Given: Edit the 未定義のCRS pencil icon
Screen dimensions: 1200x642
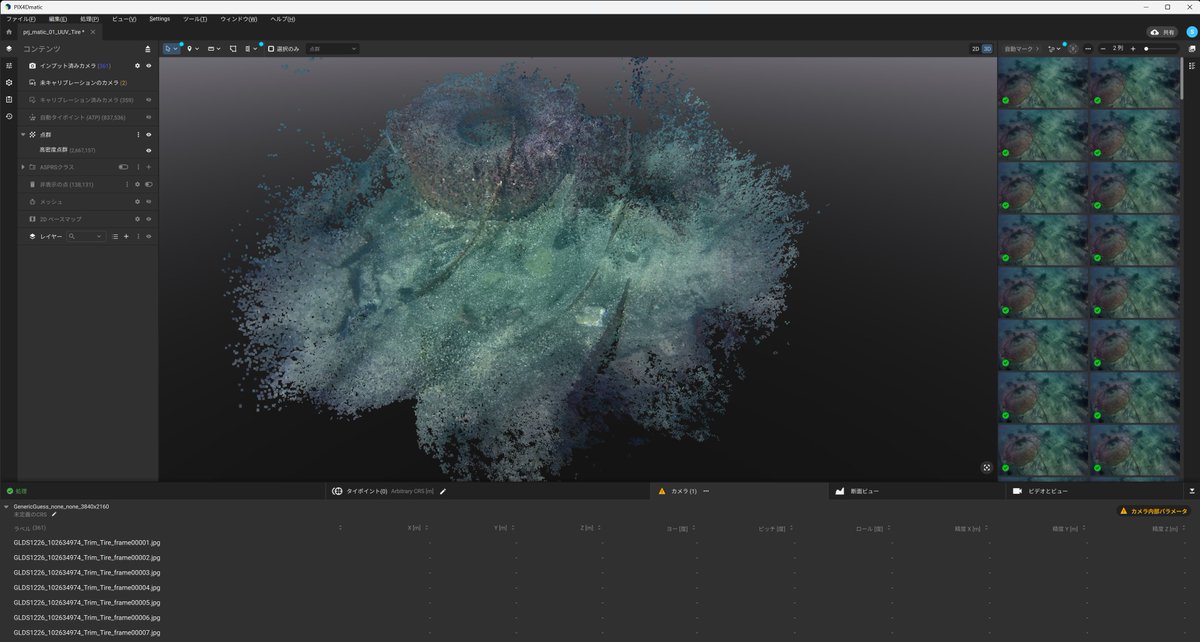Looking at the screenshot, I should point(55,514).
